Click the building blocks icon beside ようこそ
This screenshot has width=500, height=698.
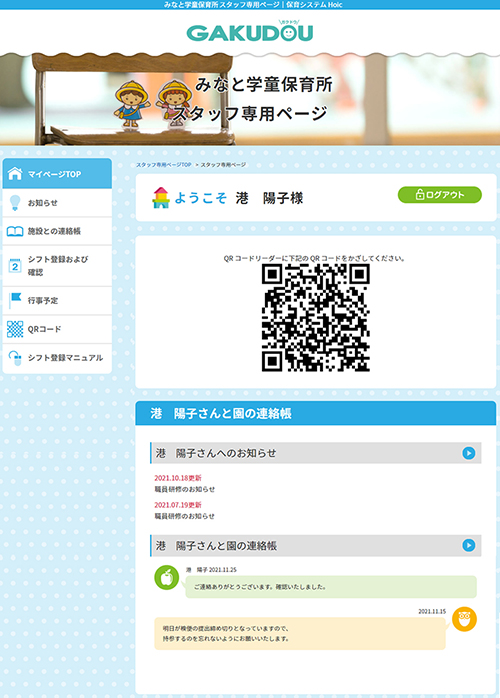[161, 198]
